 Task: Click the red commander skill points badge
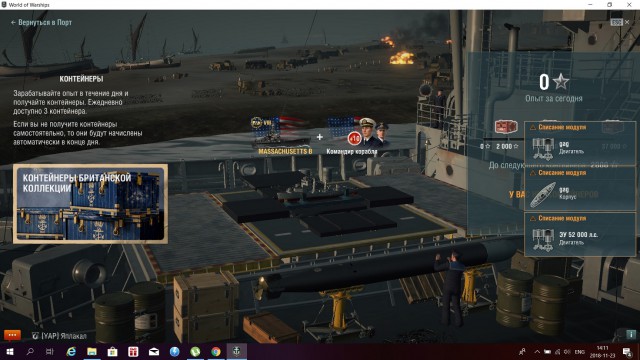pos(354,138)
